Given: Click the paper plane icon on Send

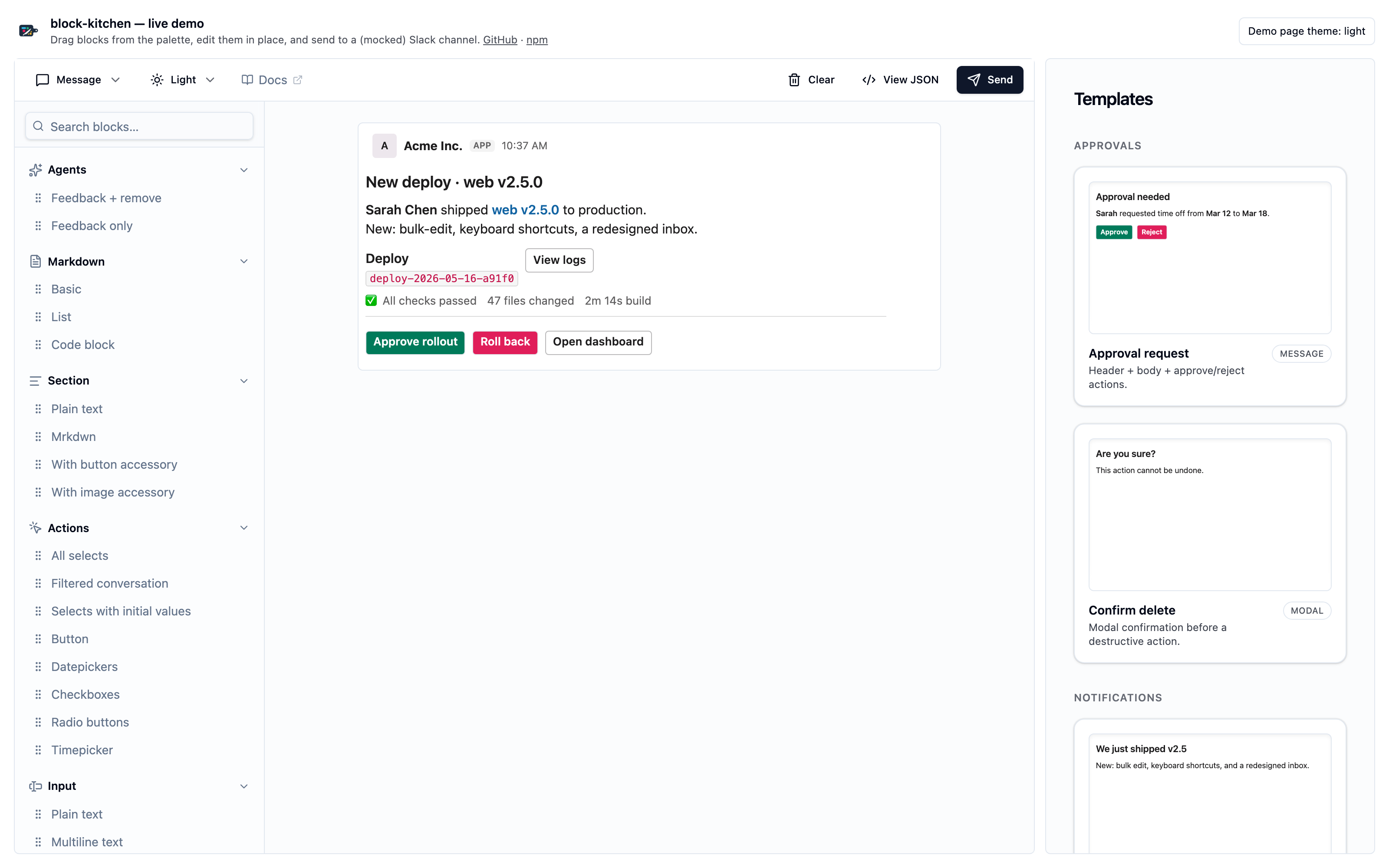Looking at the screenshot, I should (974, 80).
